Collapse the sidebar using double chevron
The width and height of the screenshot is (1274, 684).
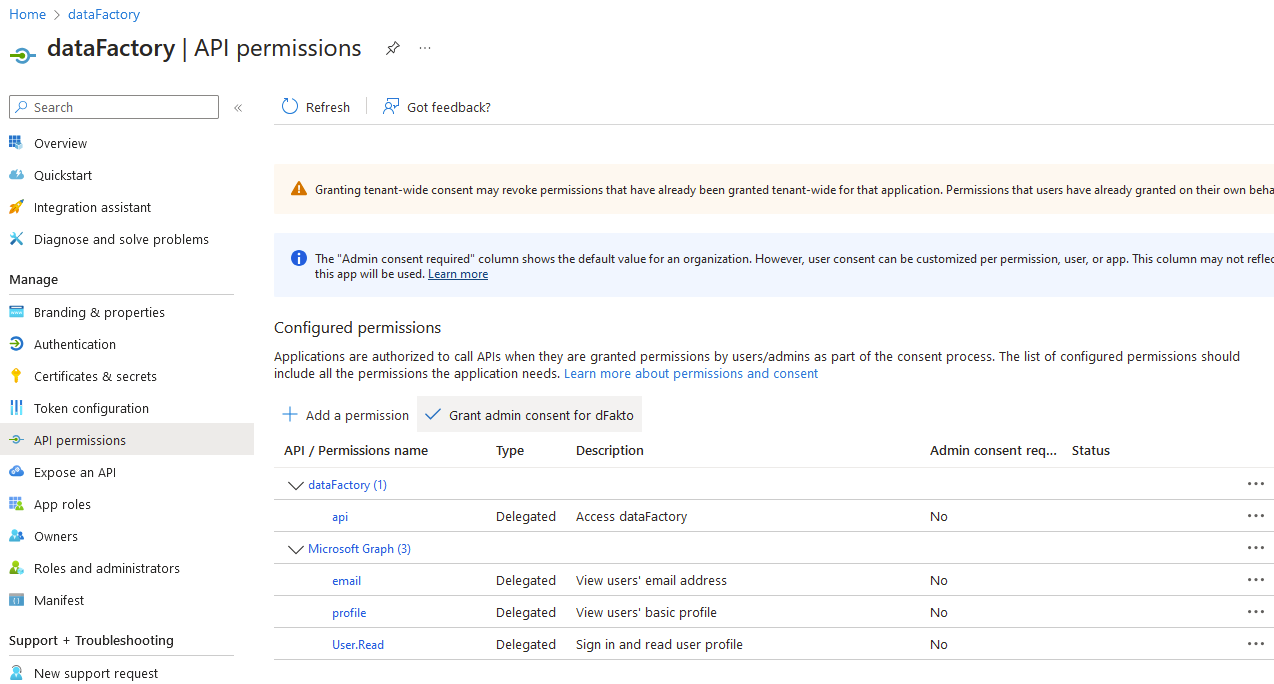[238, 108]
